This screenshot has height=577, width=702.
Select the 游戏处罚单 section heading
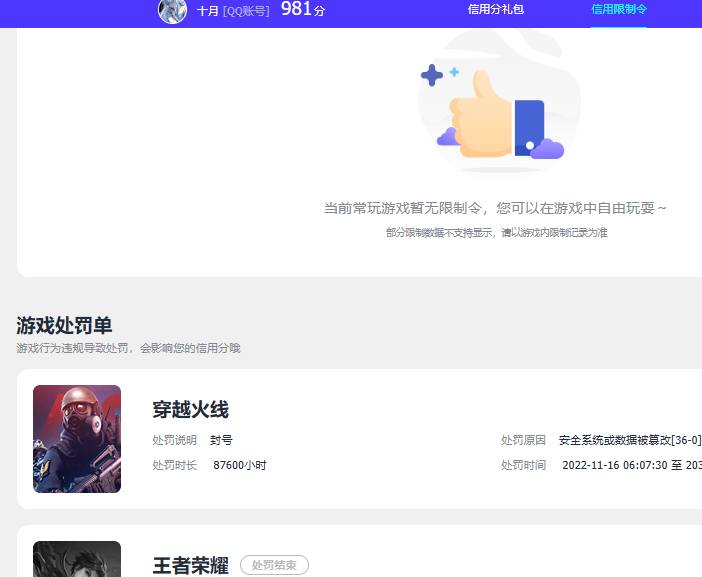pyautogui.click(x=64, y=325)
